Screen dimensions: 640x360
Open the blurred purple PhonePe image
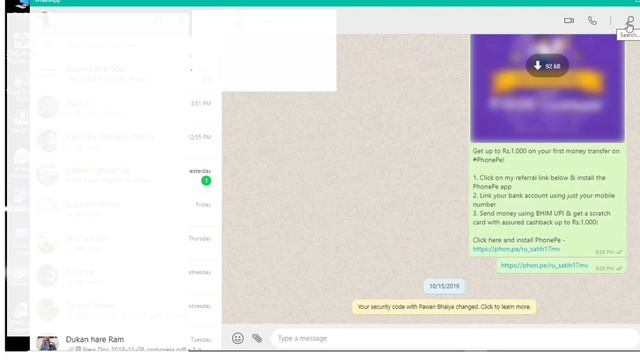pos(547,88)
